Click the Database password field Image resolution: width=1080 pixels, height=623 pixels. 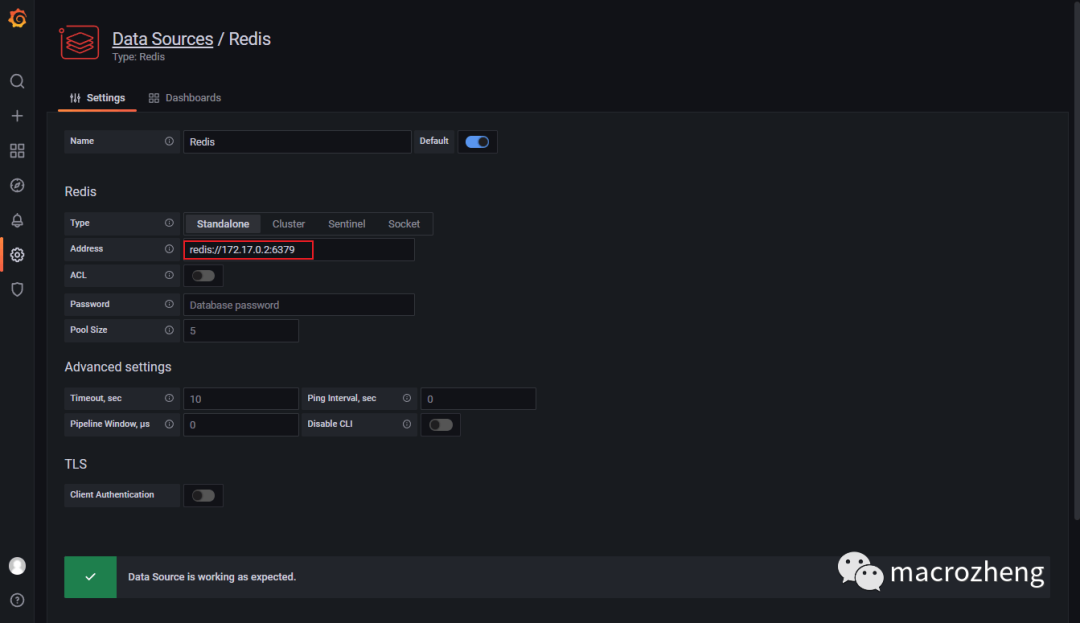[x=299, y=305]
